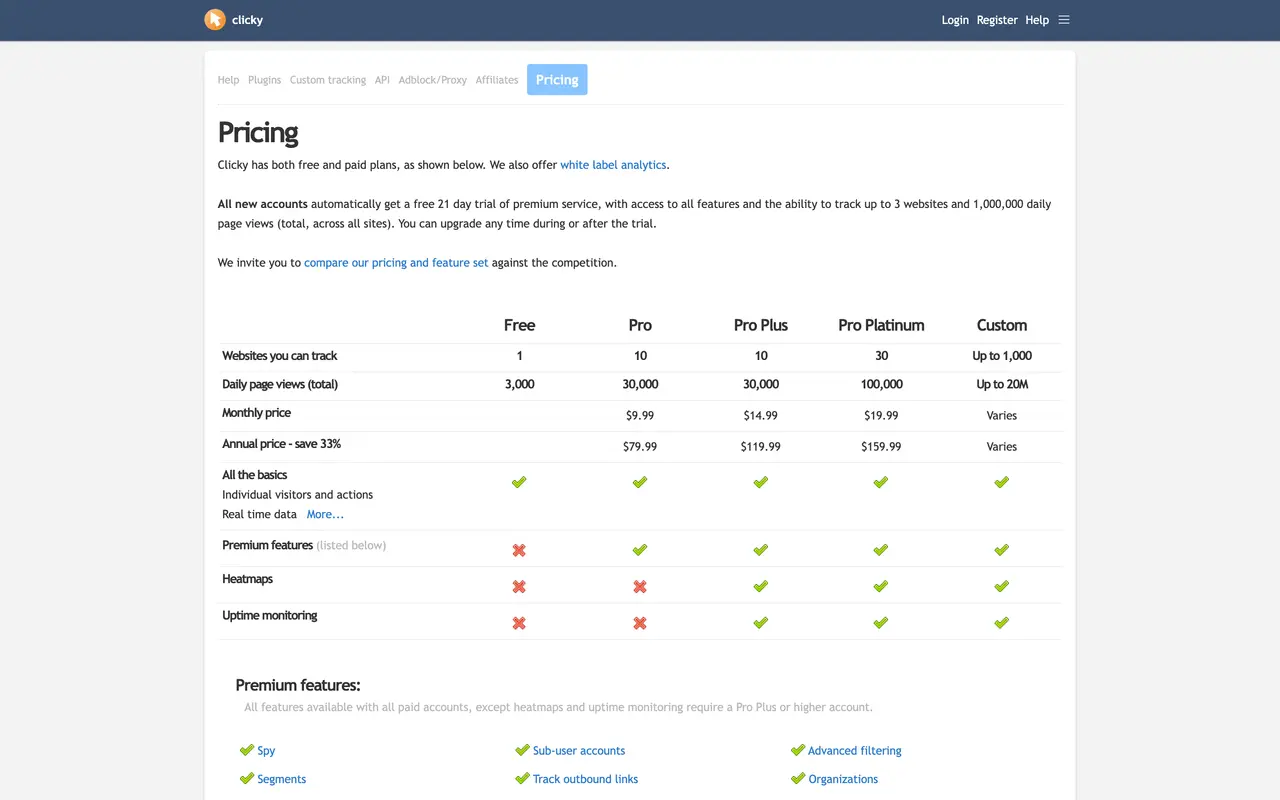Click green checkmark for Pro Plus Heatmaps
The height and width of the screenshot is (800, 1280).
tap(761, 586)
